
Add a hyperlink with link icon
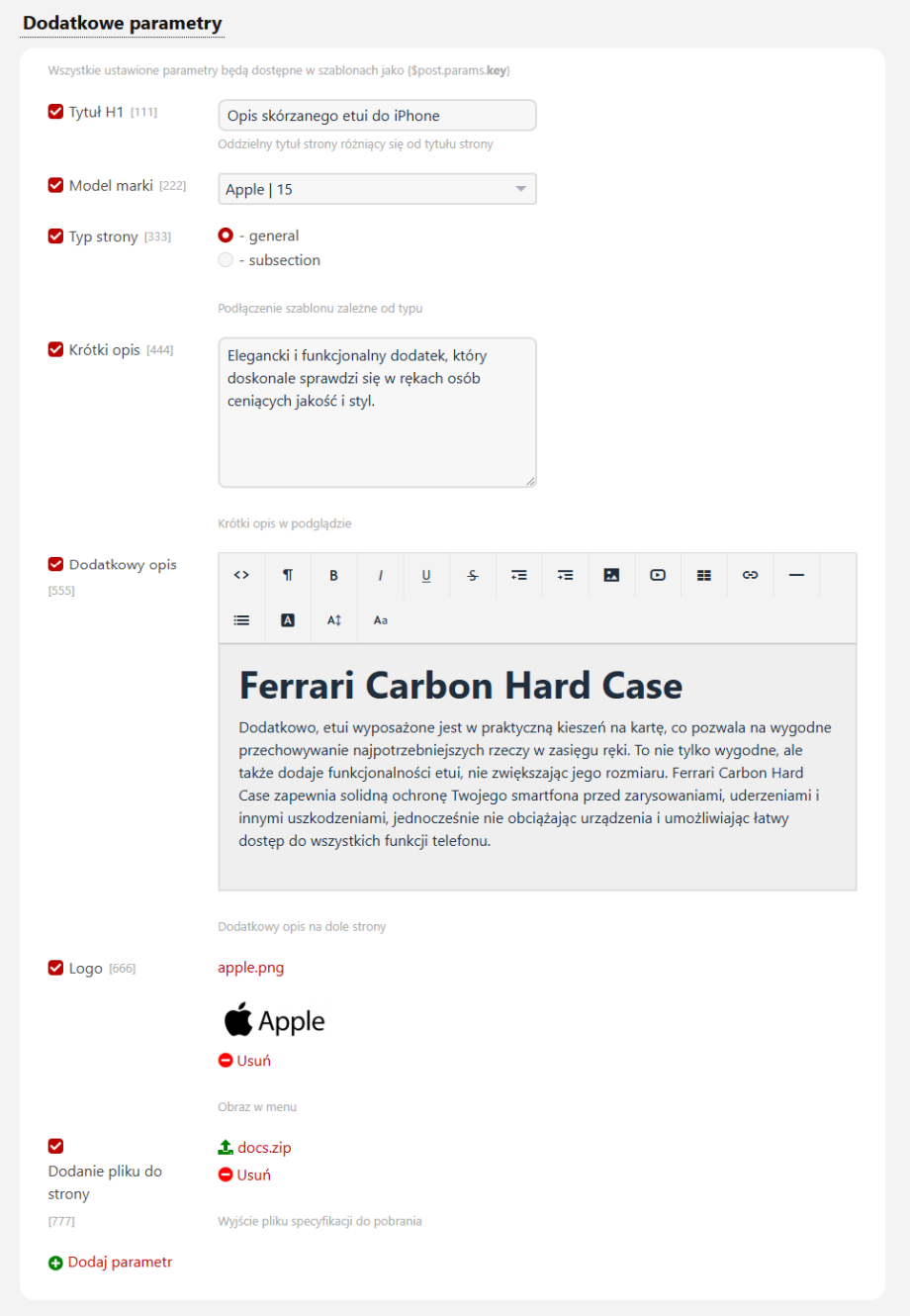[x=750, y=575]
